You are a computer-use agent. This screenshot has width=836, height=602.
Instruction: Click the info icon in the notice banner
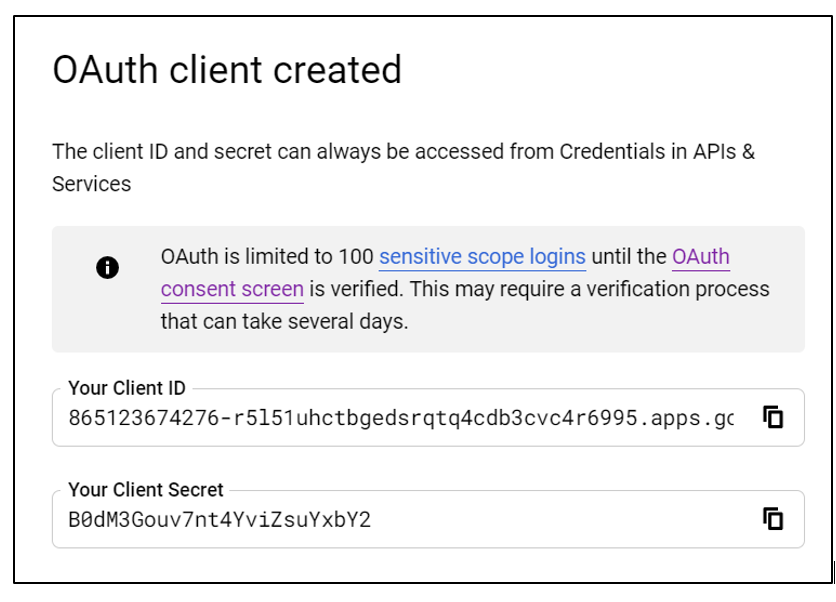[x=107, y=267]
